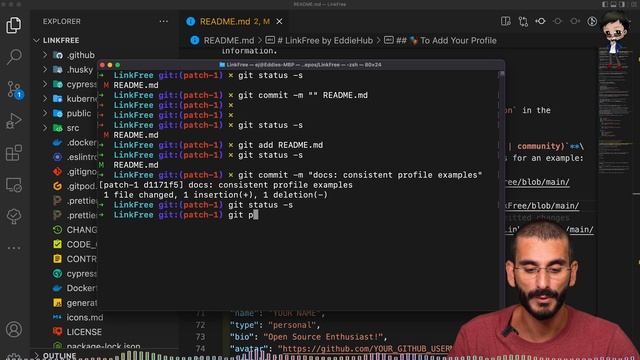Open changes compare icon in editor toolbar
Viewport: 640px width, 360px height.
[523, 21]
